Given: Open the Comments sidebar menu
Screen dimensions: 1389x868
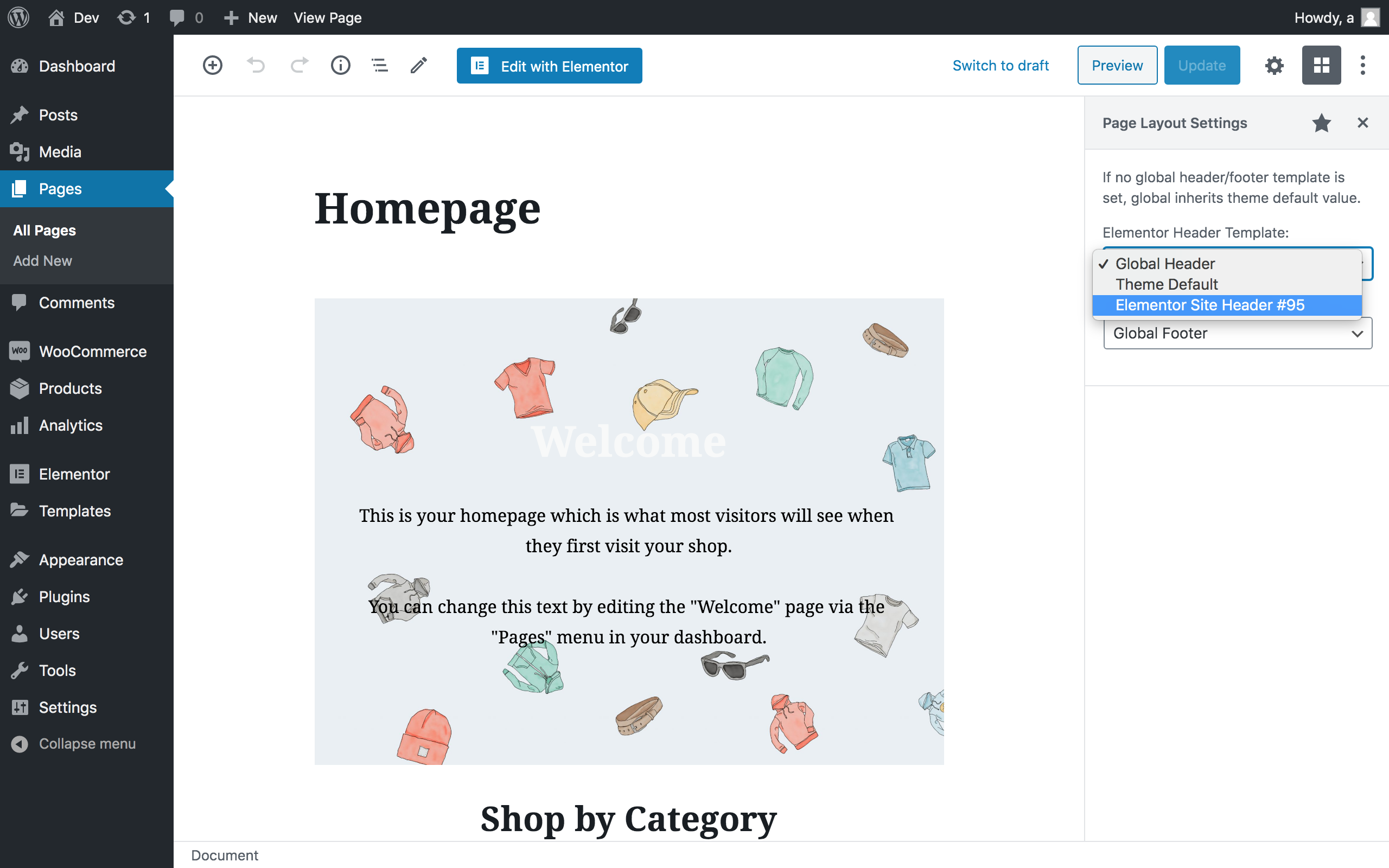Looking at the screenshot, I should [x=87, y=303].
